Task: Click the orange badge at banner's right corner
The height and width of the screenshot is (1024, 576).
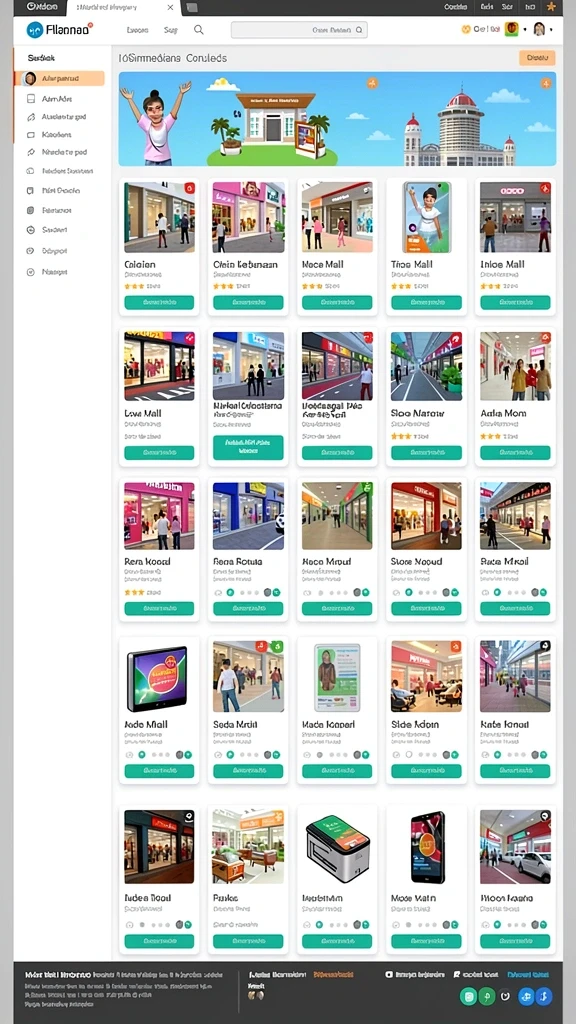Action: tap(546, 83)
